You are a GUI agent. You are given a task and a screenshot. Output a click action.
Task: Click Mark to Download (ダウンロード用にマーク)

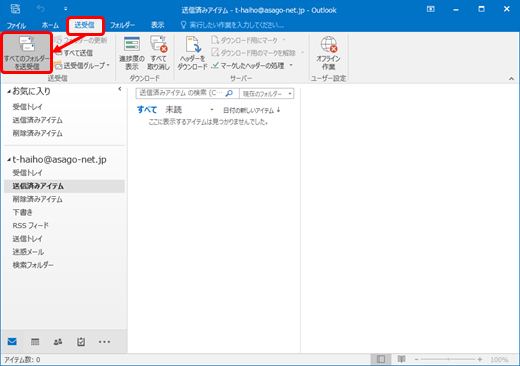[x=249, y=40]
